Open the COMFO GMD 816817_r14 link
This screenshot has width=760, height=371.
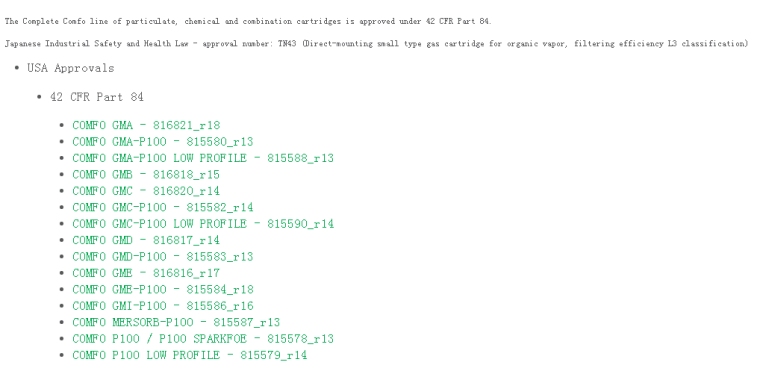(x=146, y=240)
